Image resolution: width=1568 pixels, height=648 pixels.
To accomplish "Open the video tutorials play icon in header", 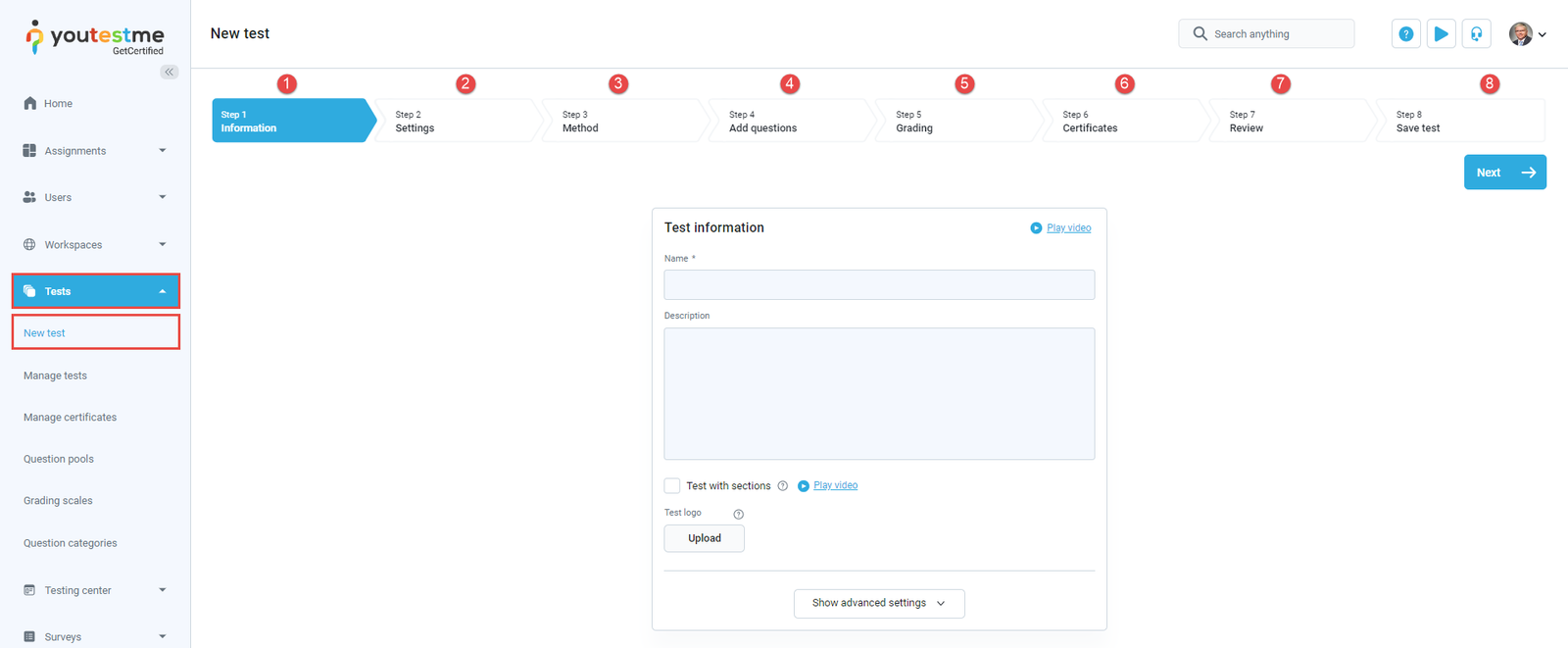I will (1441, 34).
